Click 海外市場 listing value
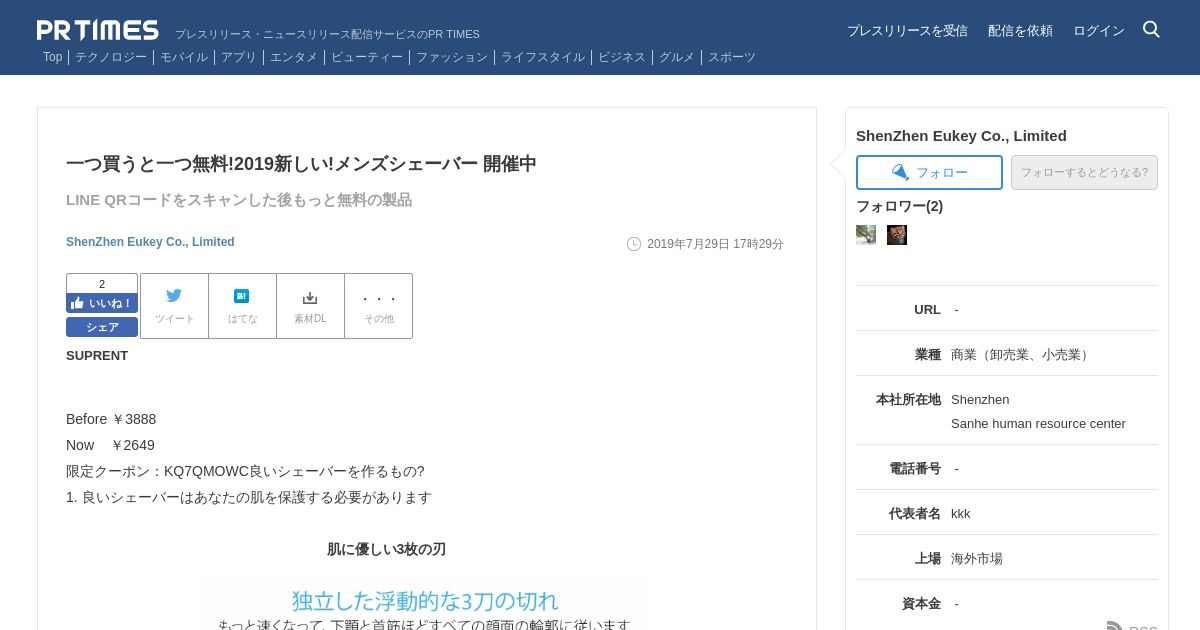1200x630 pixels. point(977,558)
